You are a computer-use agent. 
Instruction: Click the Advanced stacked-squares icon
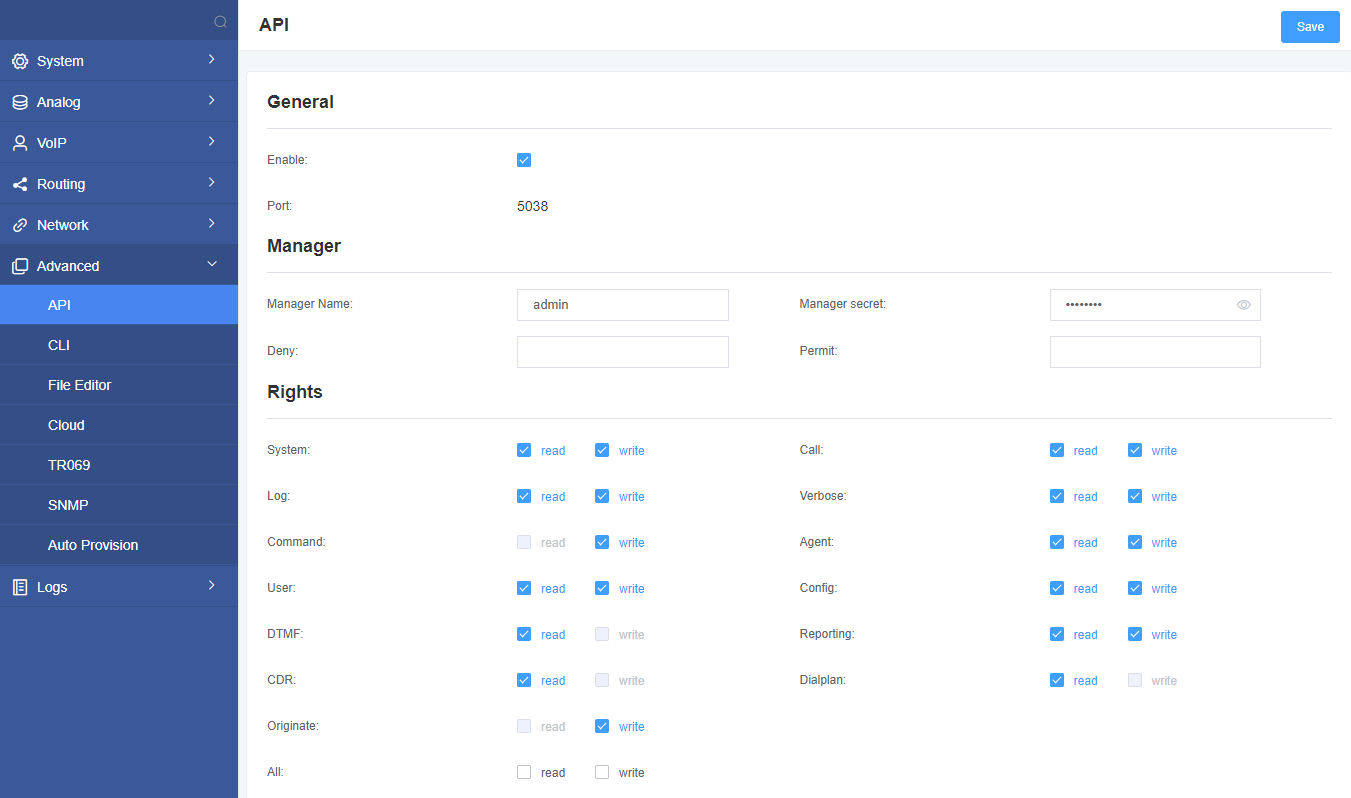pyautogui.click(x=20, y=266)
